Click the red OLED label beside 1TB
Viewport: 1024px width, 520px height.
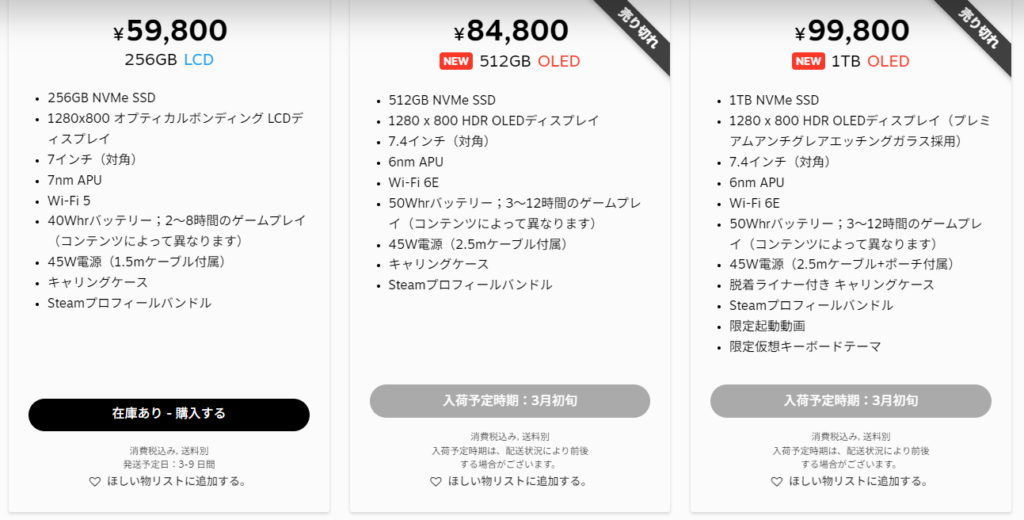click(888, 61)
